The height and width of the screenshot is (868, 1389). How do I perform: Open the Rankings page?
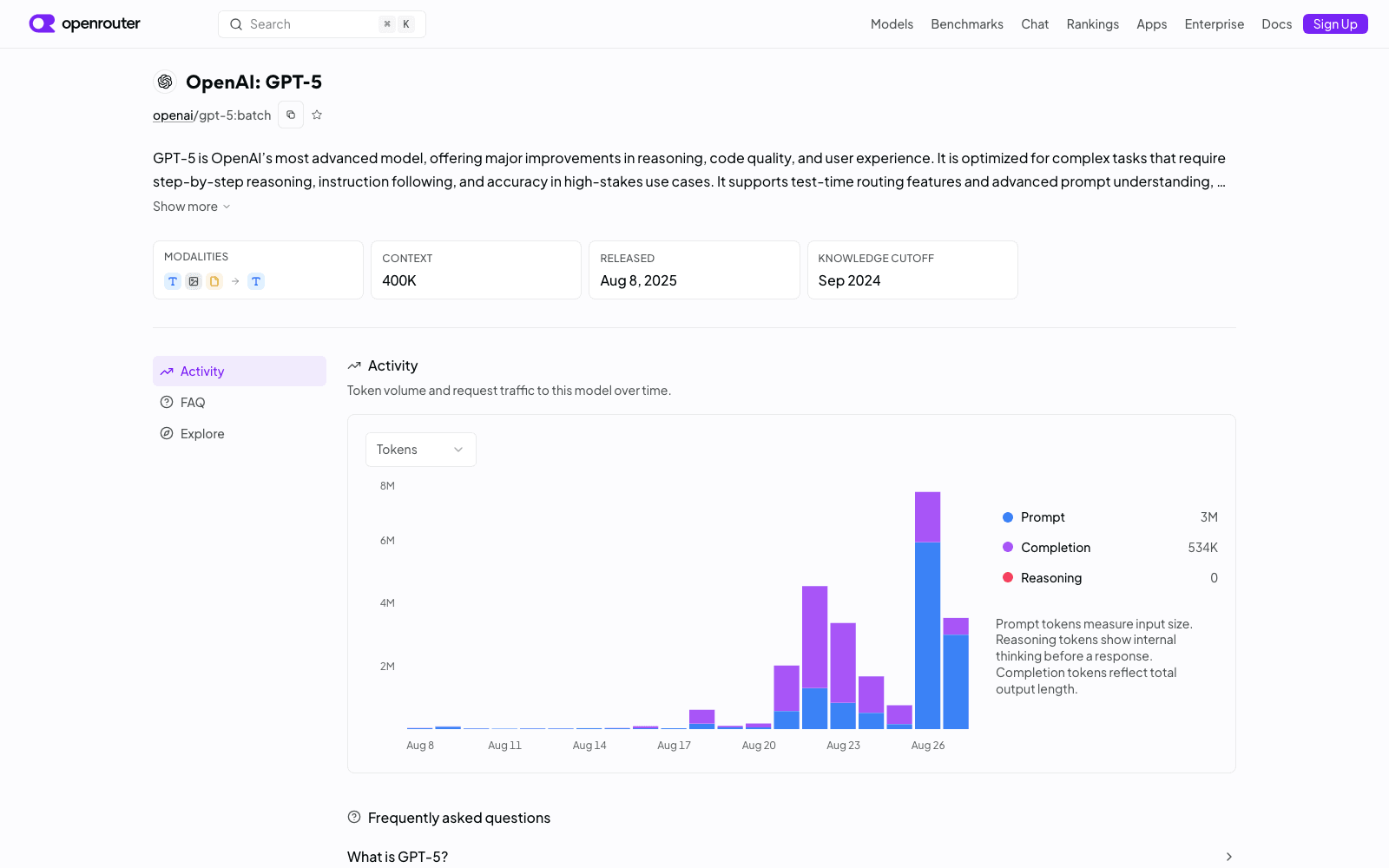[1092, 24]
